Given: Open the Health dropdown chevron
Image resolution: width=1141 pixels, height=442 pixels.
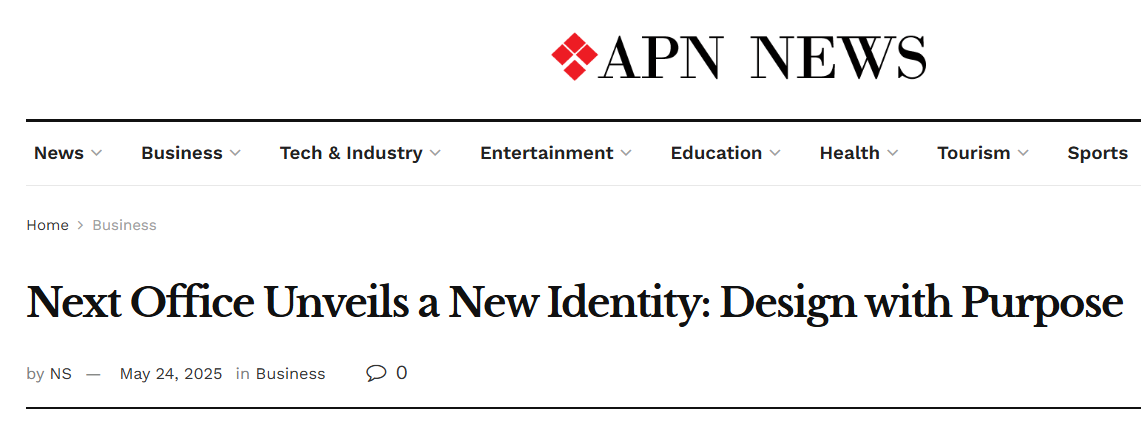Looking at the screenshot, I should [x=892, y=154].
